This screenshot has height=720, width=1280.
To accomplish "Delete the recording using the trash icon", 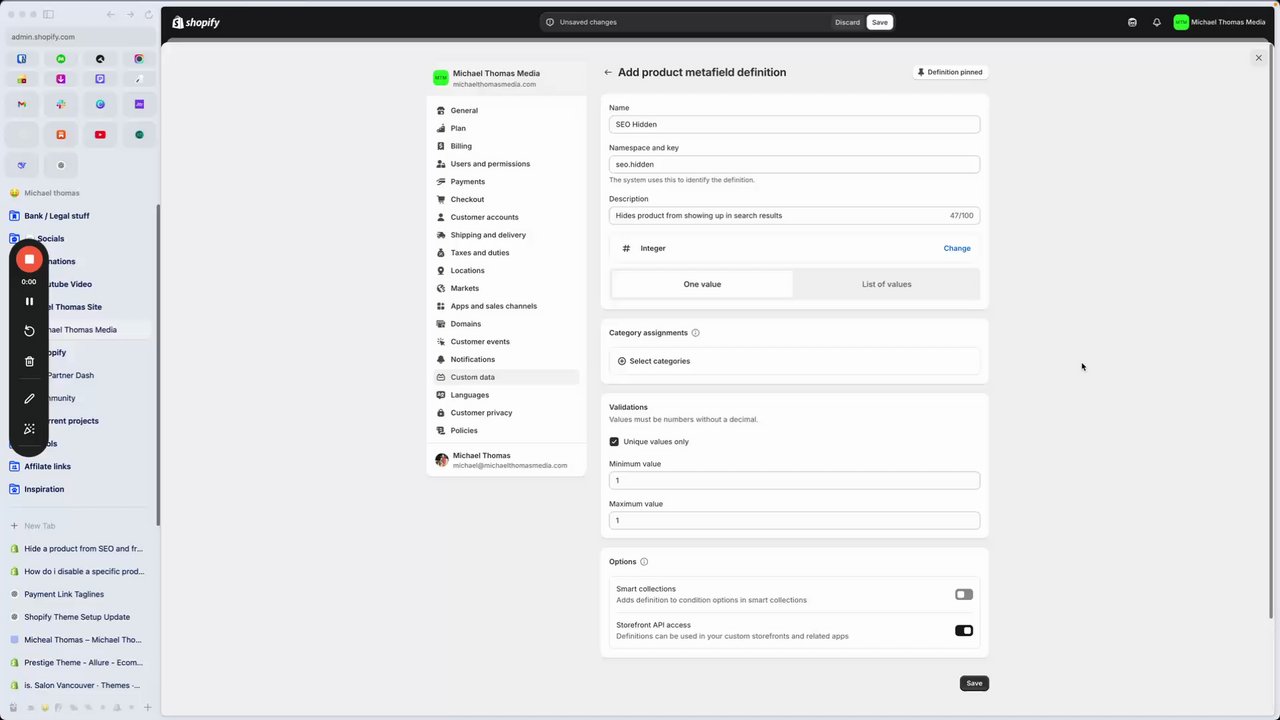I will (29, 361).
